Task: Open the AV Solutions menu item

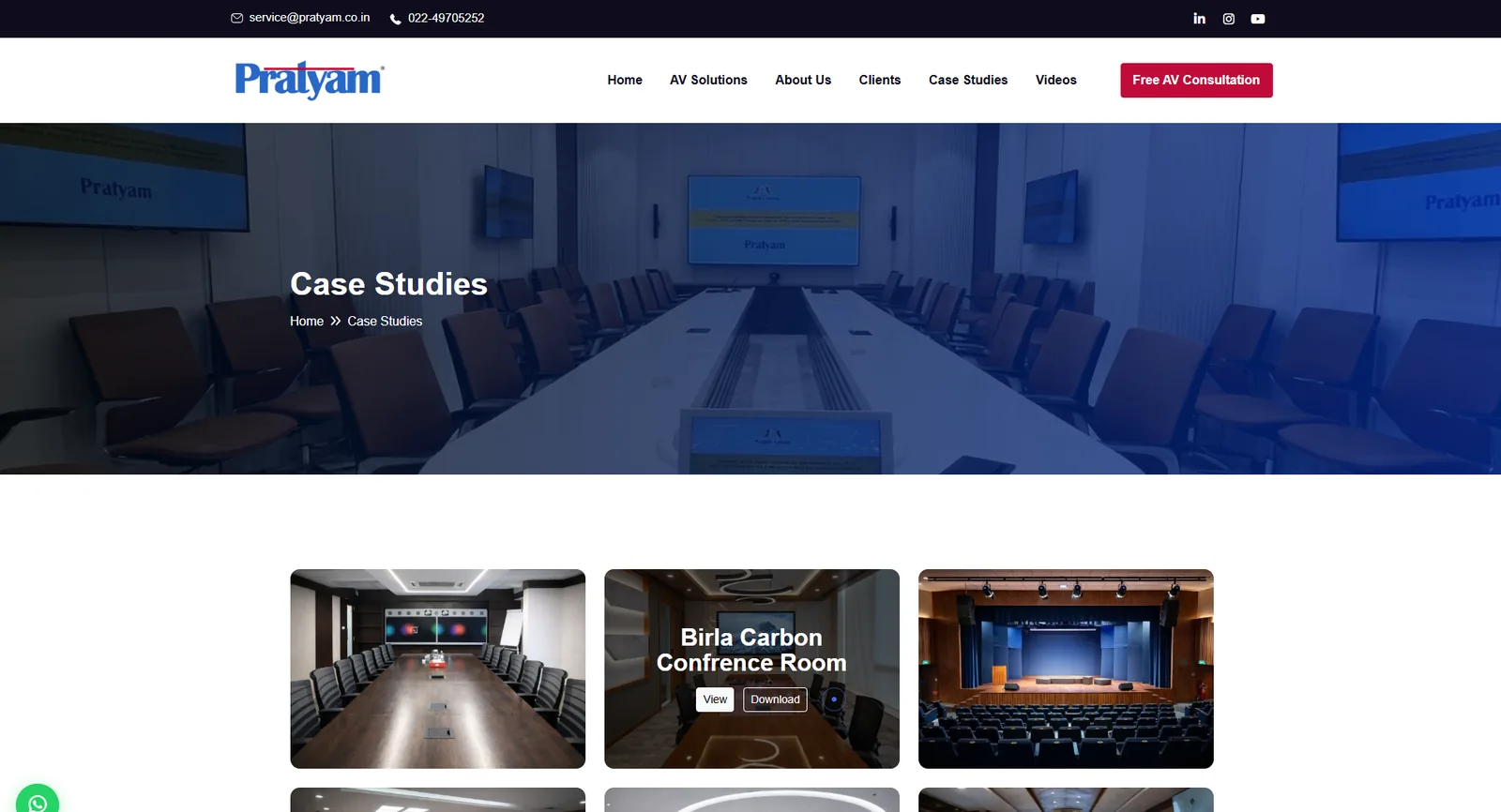Action: coord(708,80)
